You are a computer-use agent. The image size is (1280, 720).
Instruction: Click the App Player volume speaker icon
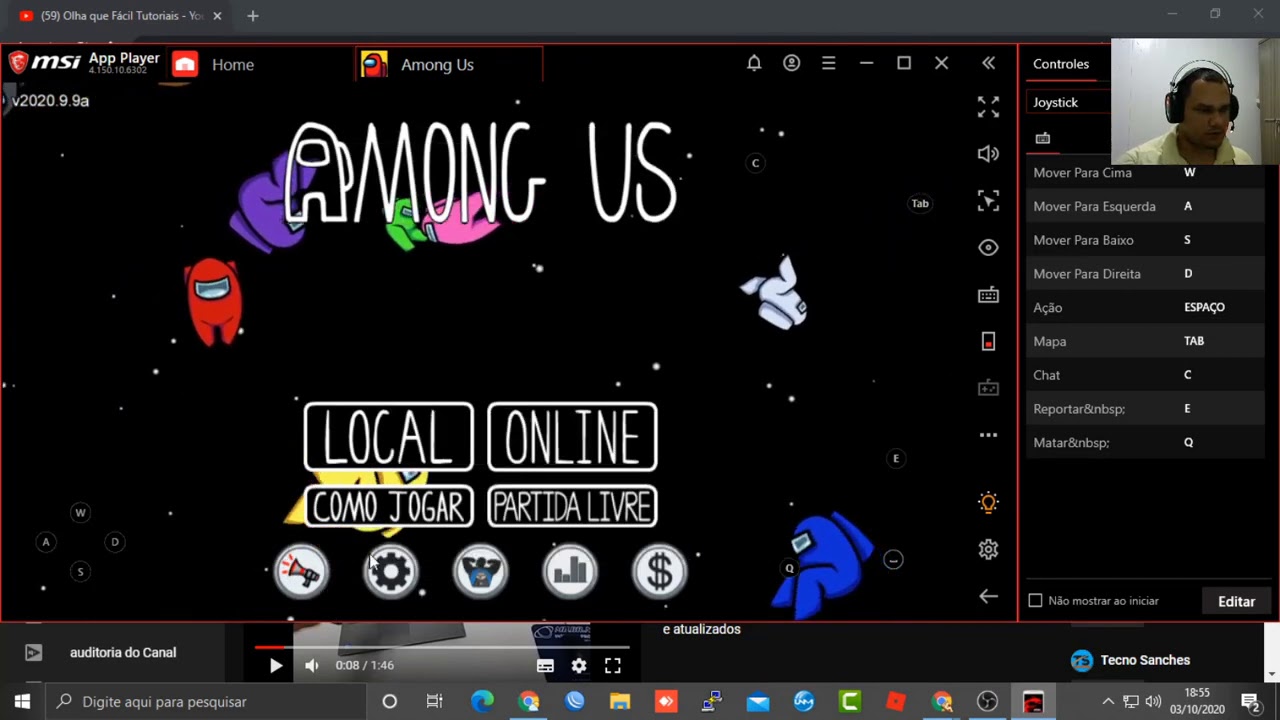(x=988, y=153)
